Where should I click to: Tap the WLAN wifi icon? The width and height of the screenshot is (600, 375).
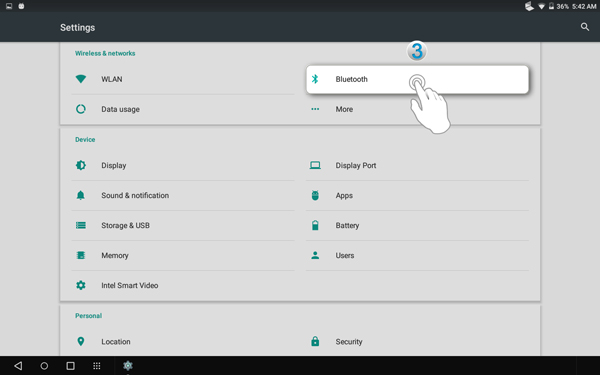pyautogui.click(x=81, y=79)
